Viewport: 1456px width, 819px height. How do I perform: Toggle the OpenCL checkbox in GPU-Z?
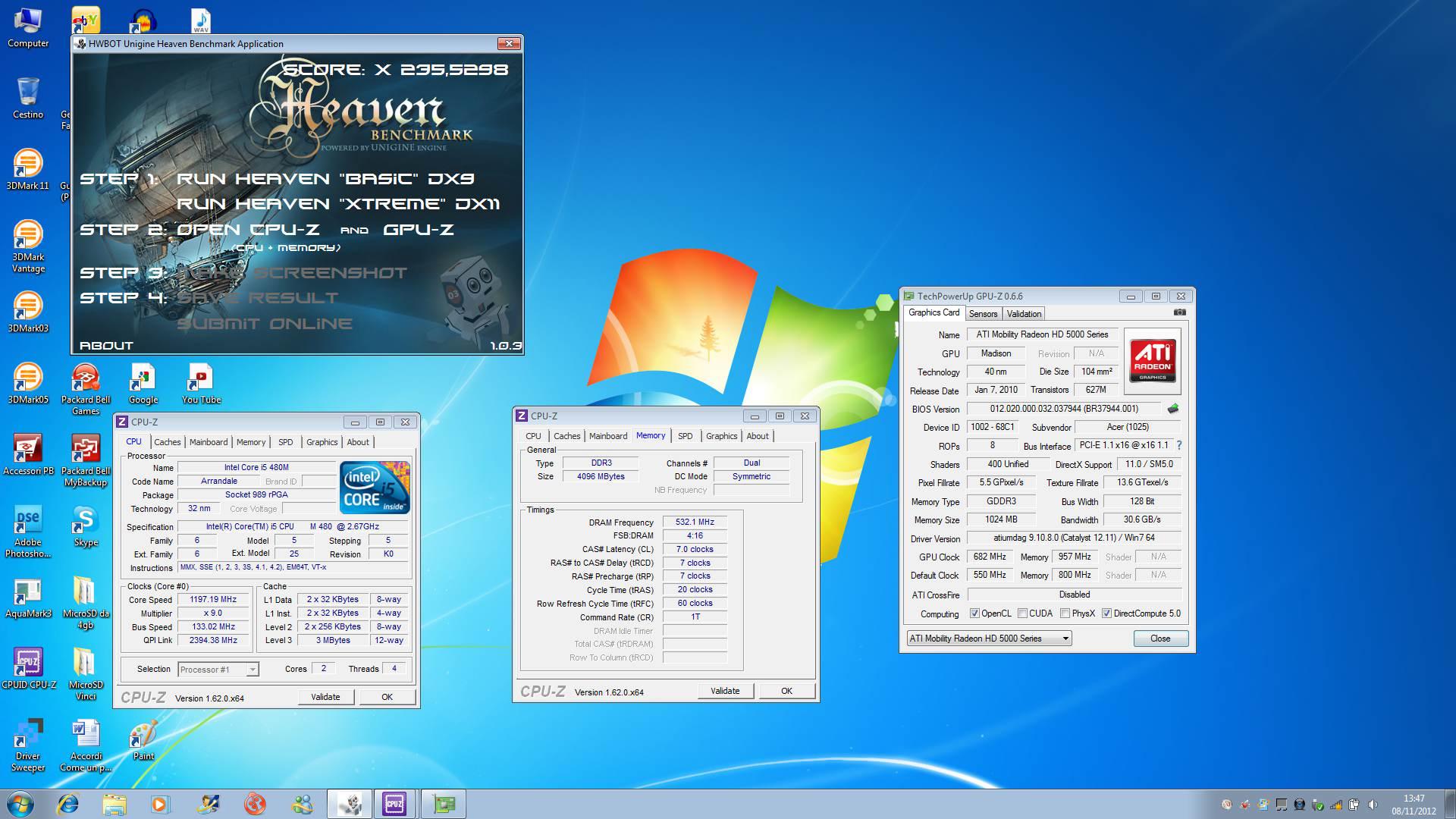(x=974, y=613)
